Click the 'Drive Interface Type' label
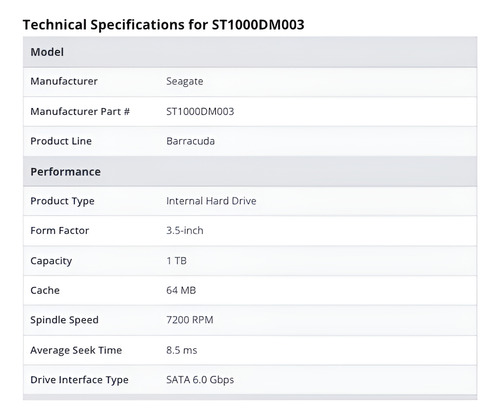This screenshot has width=500, height=419. (x=79, y=380)
